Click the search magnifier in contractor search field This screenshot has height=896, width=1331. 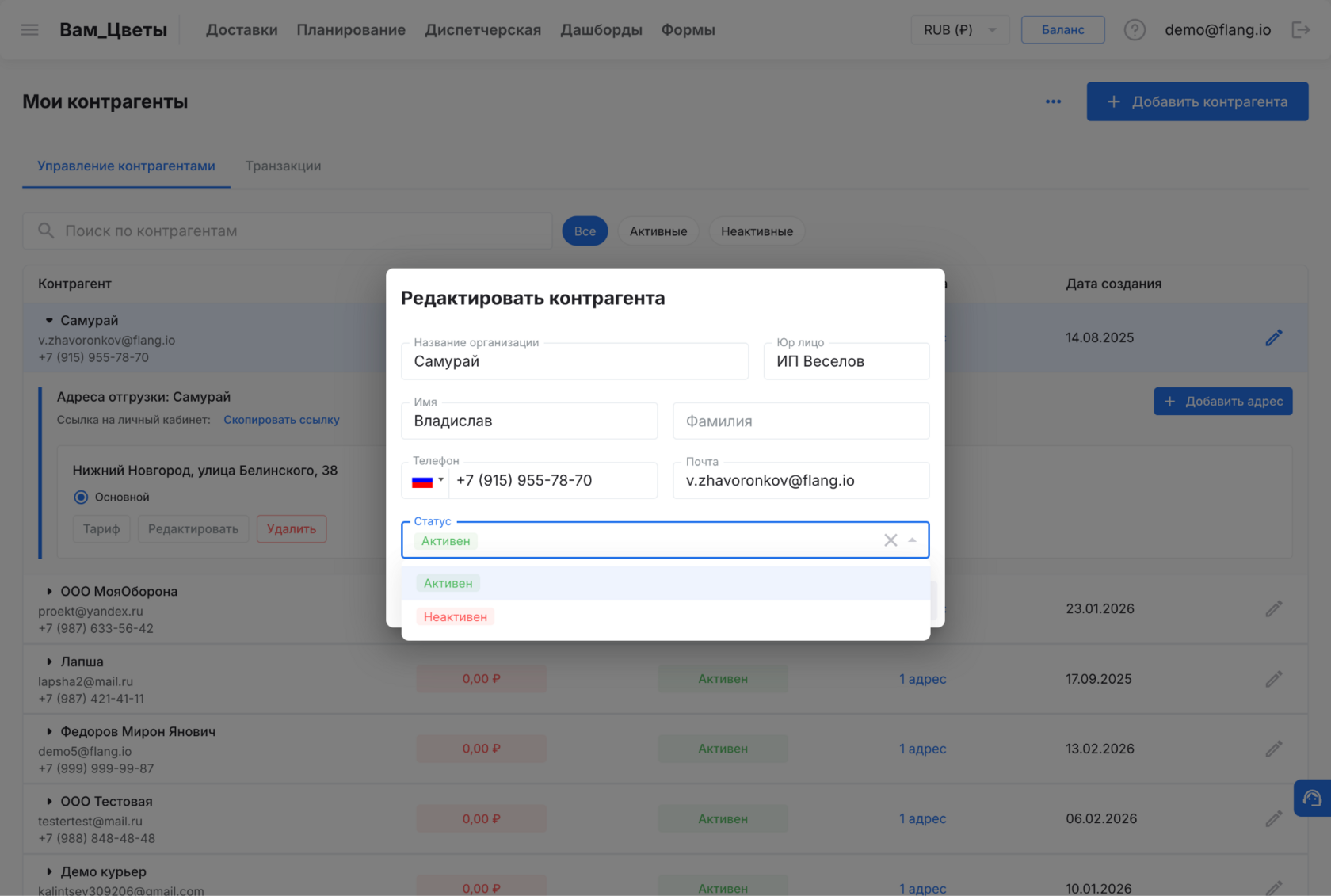click(46, 231)
